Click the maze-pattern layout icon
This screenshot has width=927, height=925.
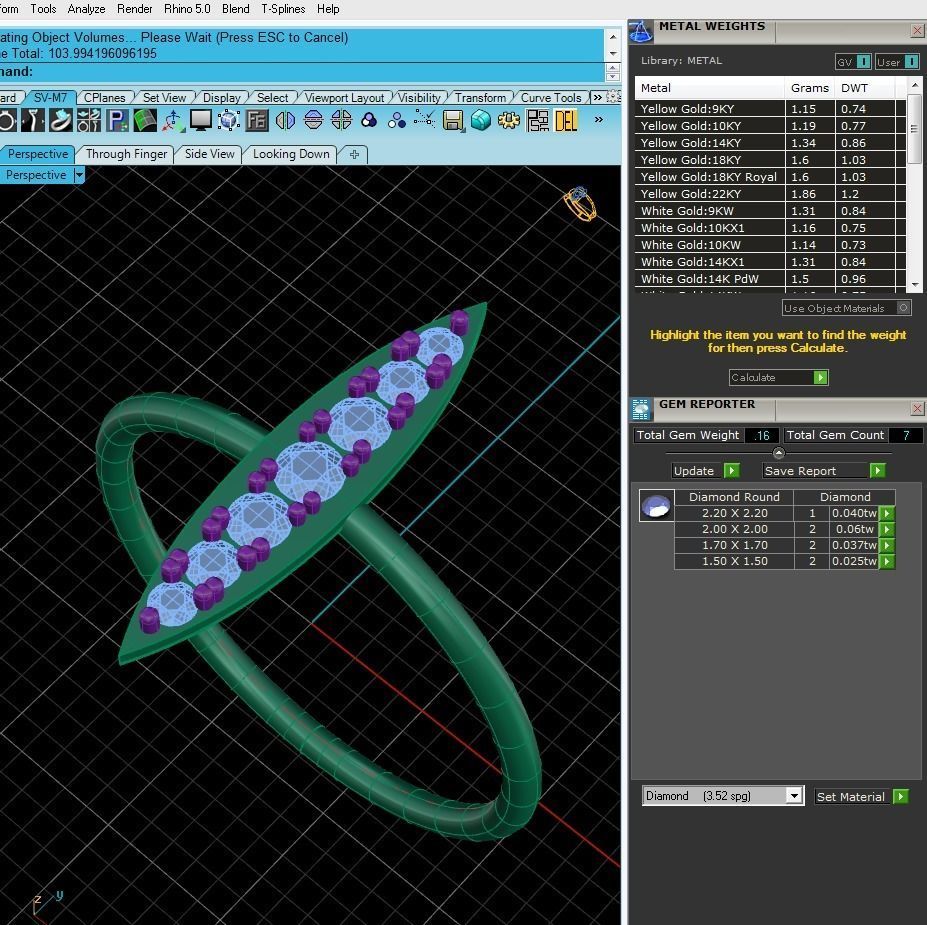[537, 121]
